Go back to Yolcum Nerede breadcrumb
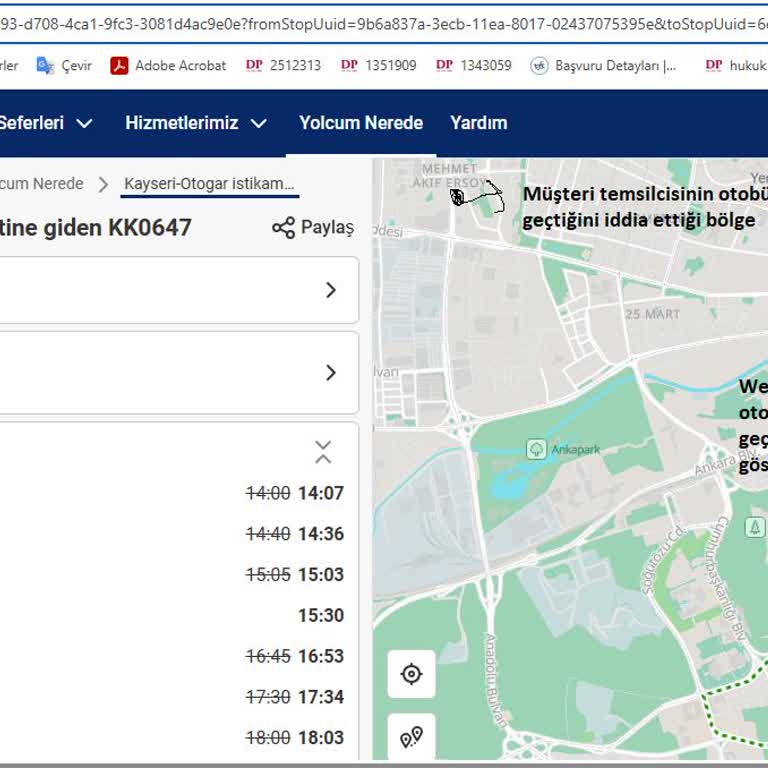The height and width of the screenshot is (768, 768). 42,184
